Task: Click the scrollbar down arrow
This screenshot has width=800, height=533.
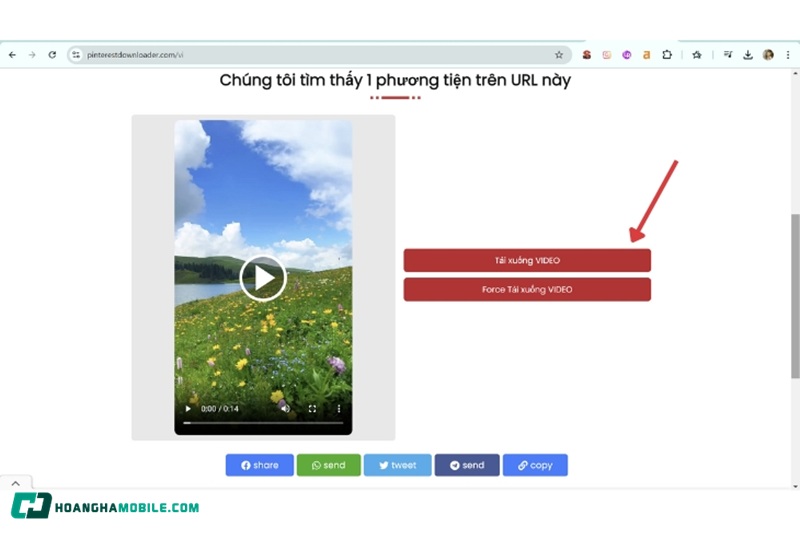Action: (x=795, y=486)
